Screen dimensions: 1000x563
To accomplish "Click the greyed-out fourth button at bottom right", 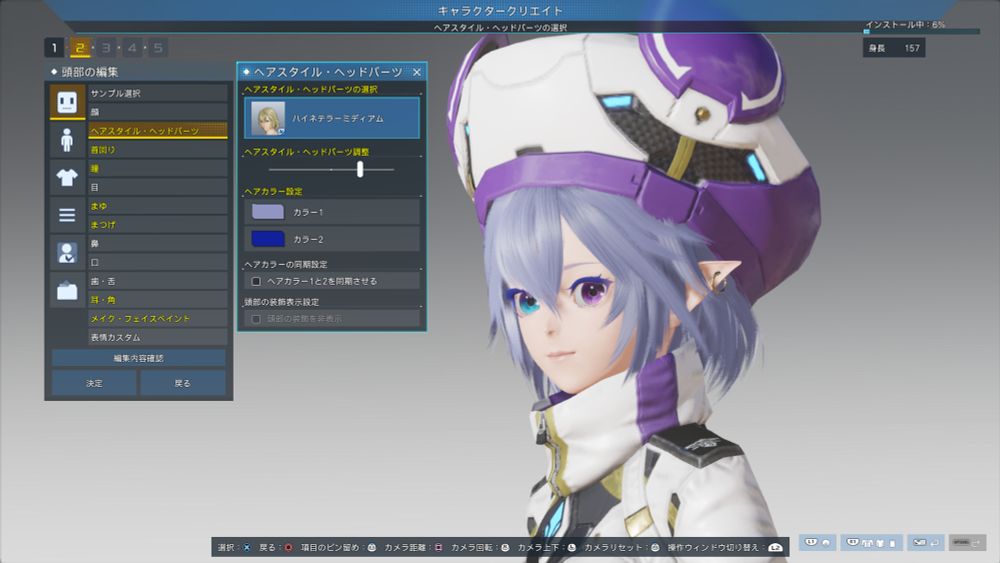I will (967, 543).
